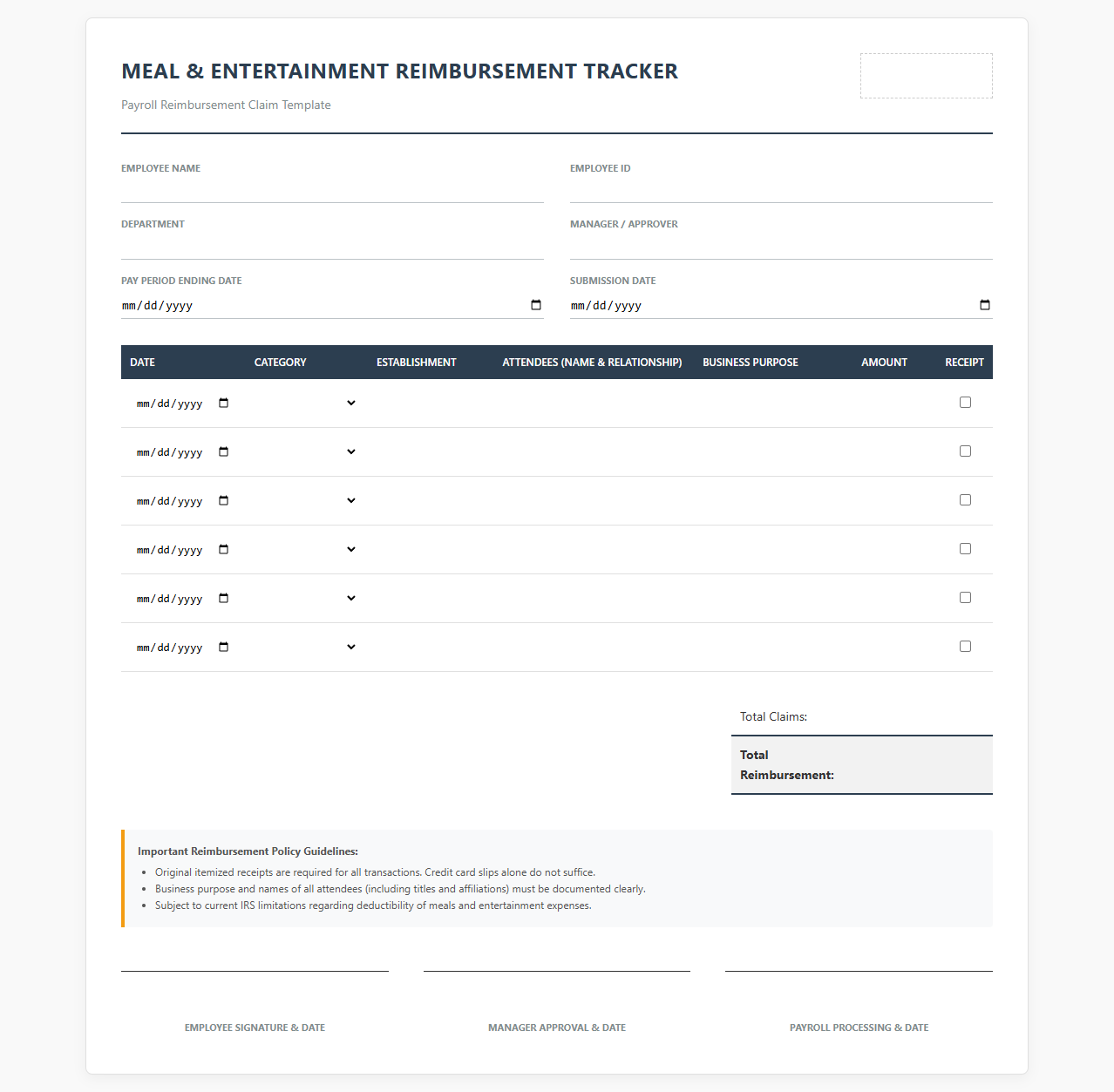
Task: Click the Total Reimbursement box
Action: click(x=862, y=765)
